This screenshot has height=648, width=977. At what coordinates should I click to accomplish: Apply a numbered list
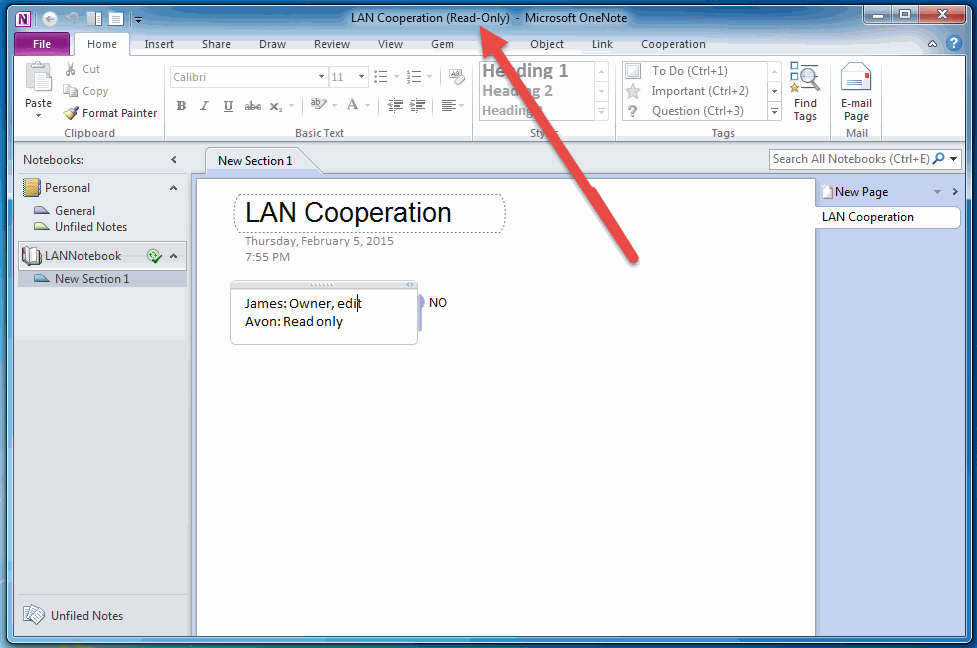tap(414, 77)
